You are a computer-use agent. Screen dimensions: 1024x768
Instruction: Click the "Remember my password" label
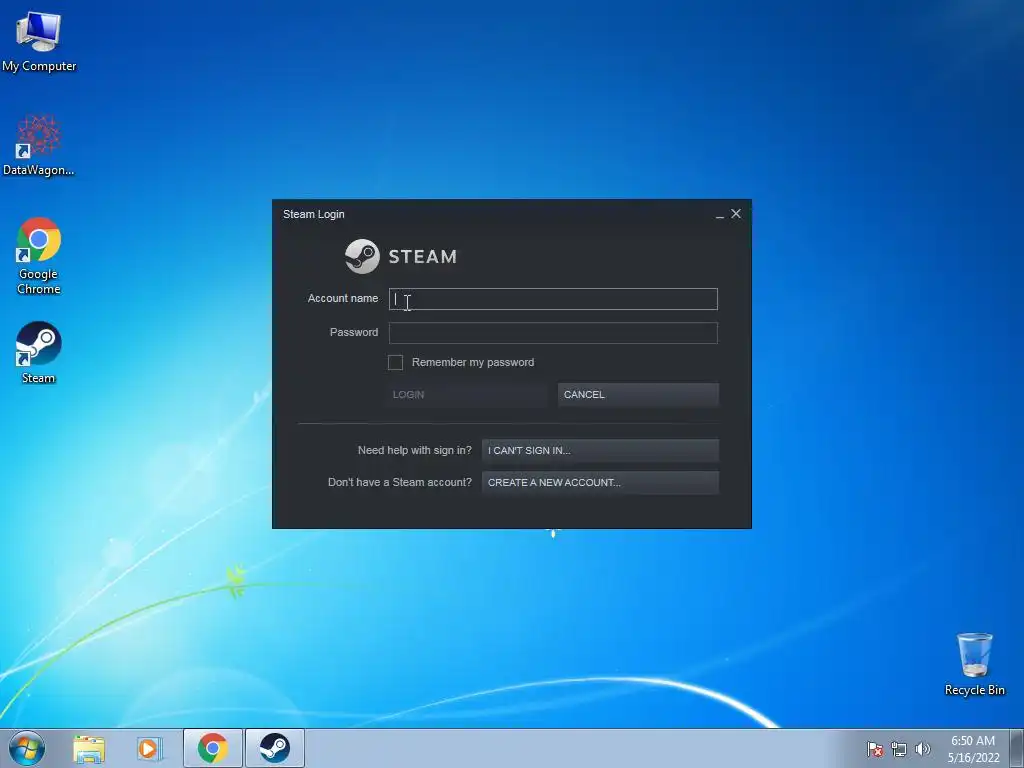(x=473, y=362)
